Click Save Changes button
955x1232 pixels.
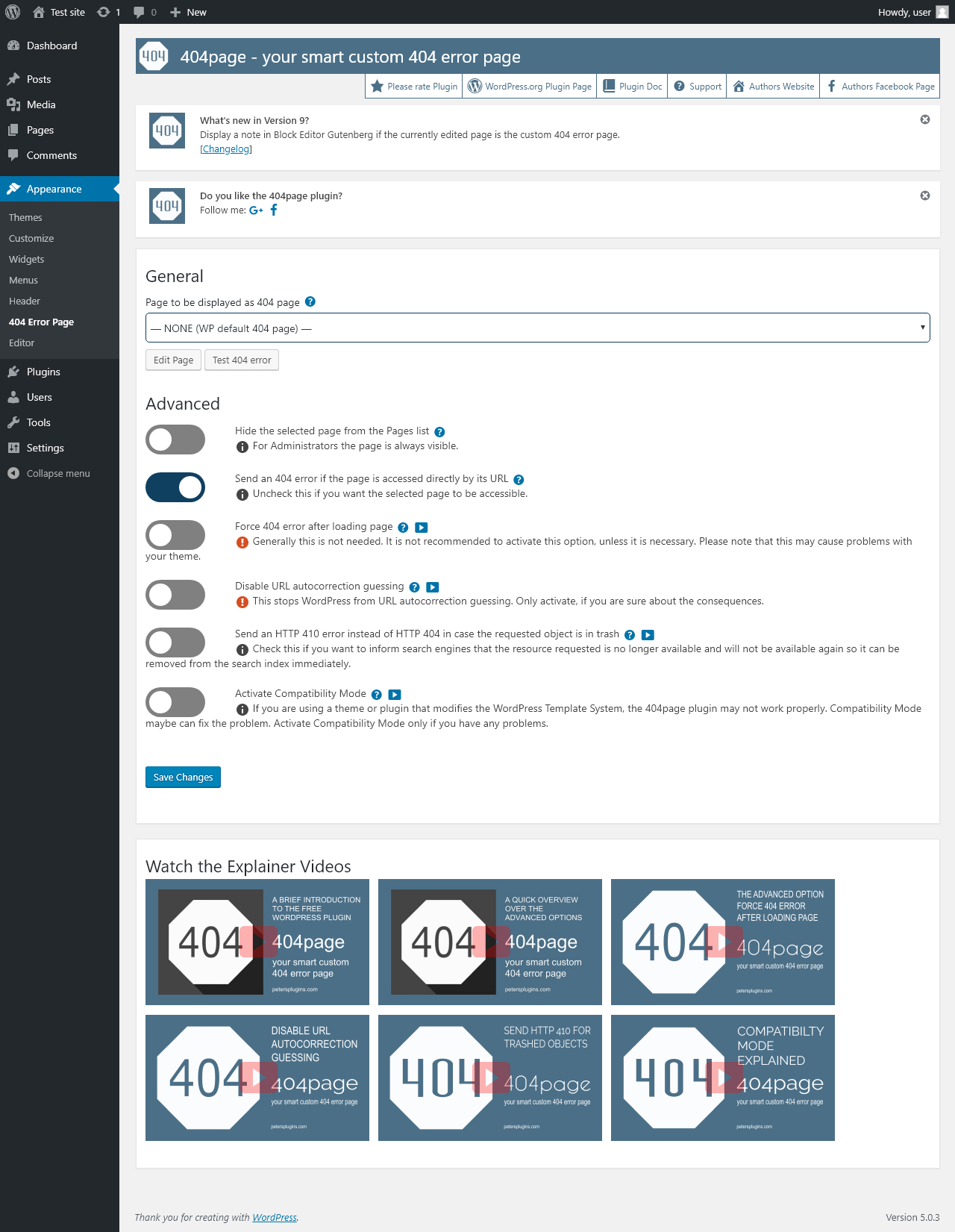pyautogui.click(x=183, y=777)
